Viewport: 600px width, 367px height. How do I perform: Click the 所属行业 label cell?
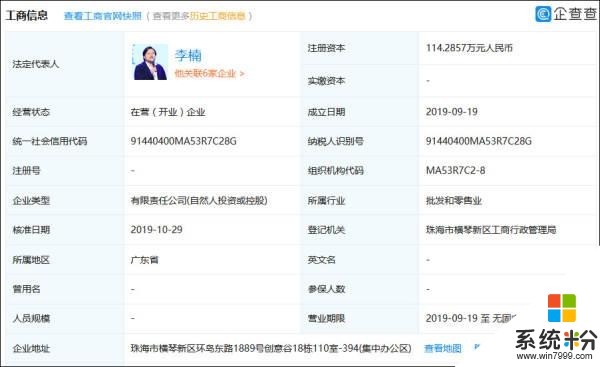coord(360,201)
